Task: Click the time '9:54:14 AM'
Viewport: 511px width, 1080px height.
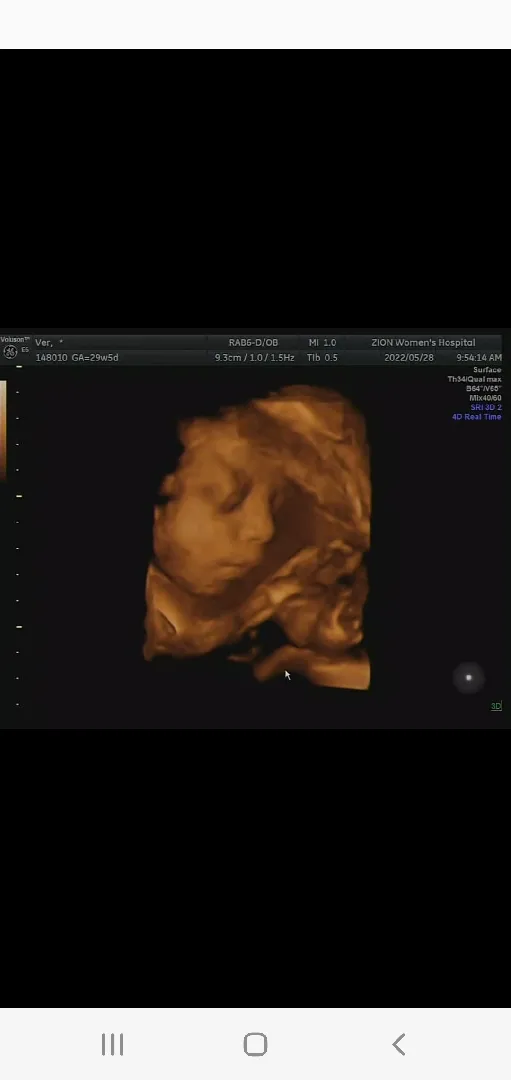Action: click(479, 358)
